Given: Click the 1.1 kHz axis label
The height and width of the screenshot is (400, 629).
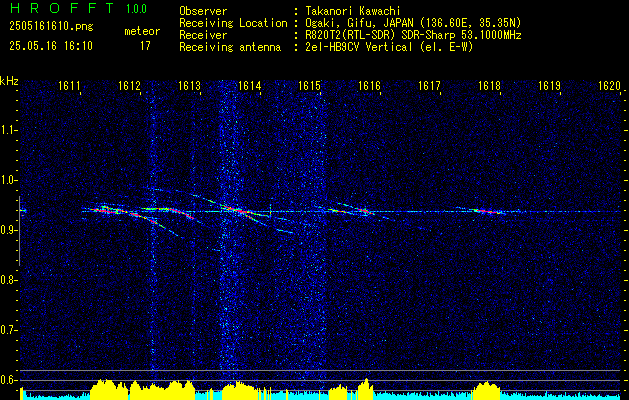Looking at the screenshot, I should coord(8,130).
